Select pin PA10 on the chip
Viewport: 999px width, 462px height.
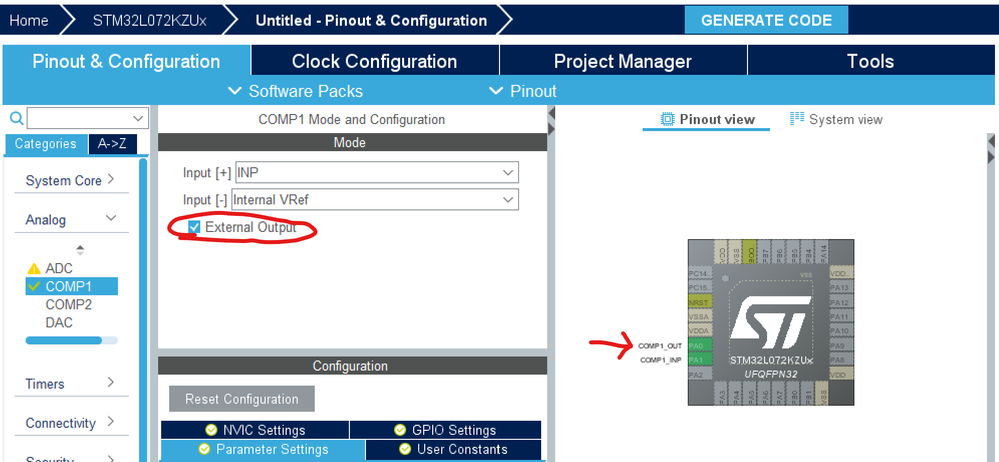point(842,331)
